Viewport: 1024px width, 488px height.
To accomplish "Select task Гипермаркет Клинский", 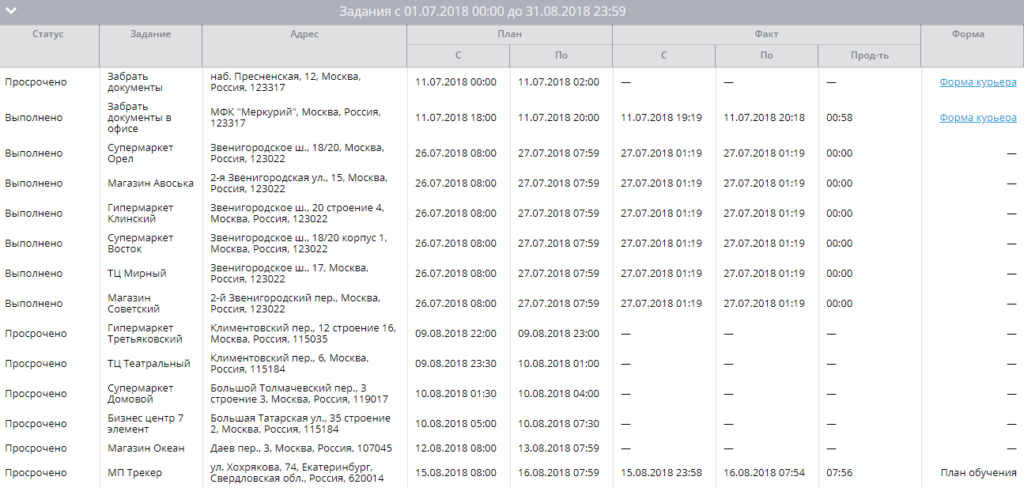I will pos(140,214).
